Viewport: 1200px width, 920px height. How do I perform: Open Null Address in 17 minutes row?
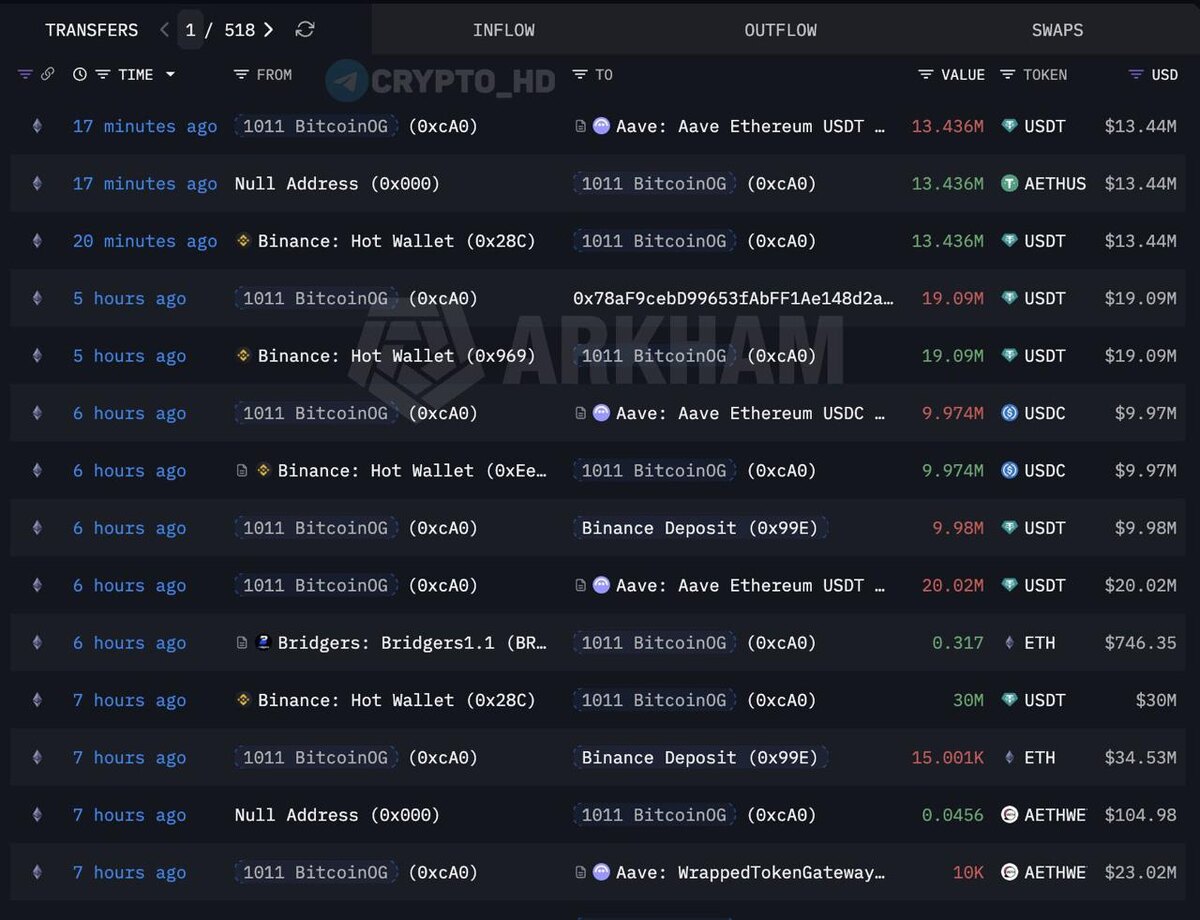click(x=337, y=183)
